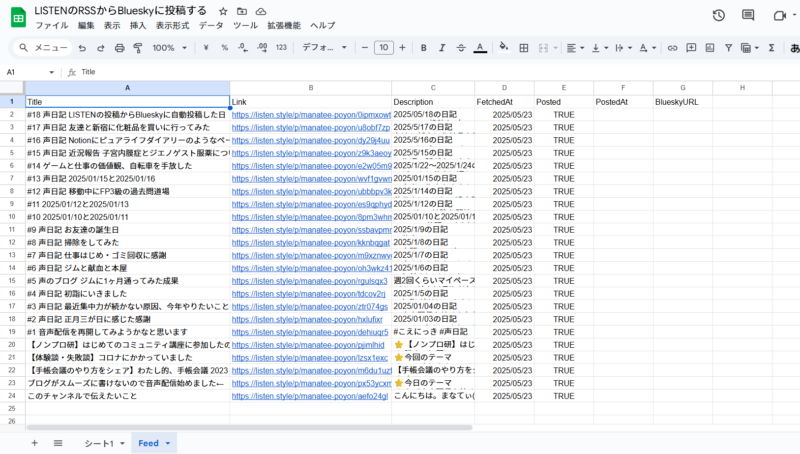Screen dimensions: 800x454
Task: Open the Name box dropdown arrow
Action: (52, 72)
